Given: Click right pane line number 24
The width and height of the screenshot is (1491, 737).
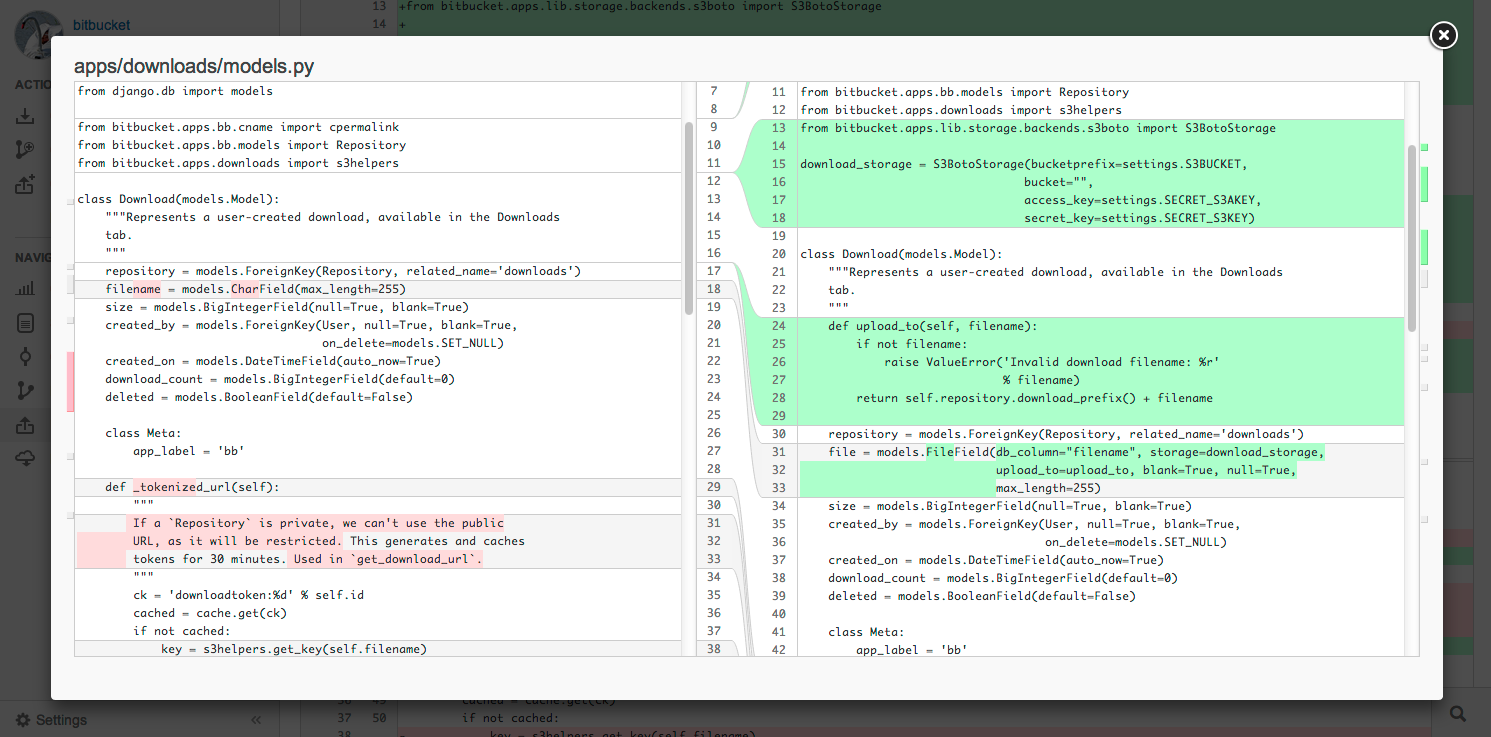Looking at the screenshot, I should 778,326.
